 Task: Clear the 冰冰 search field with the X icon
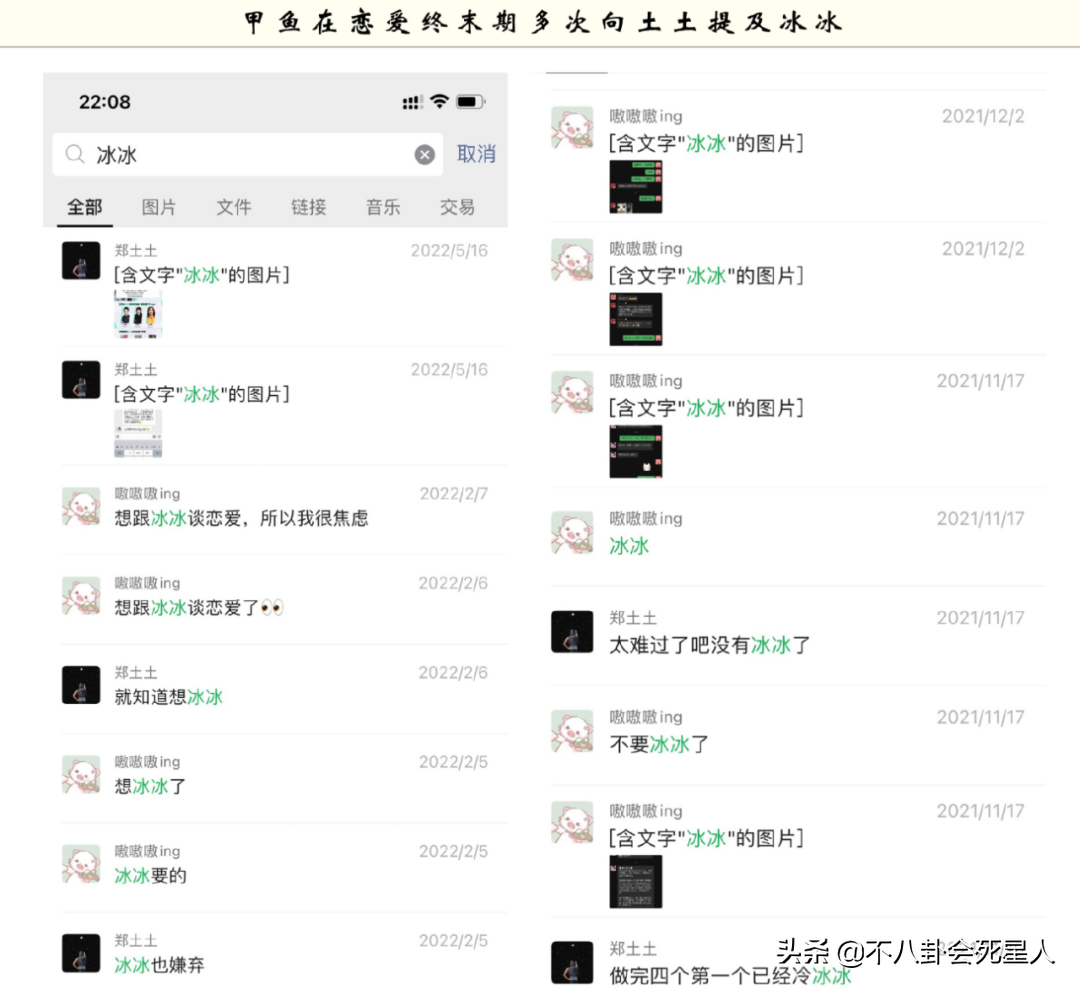tap(424, 154)
